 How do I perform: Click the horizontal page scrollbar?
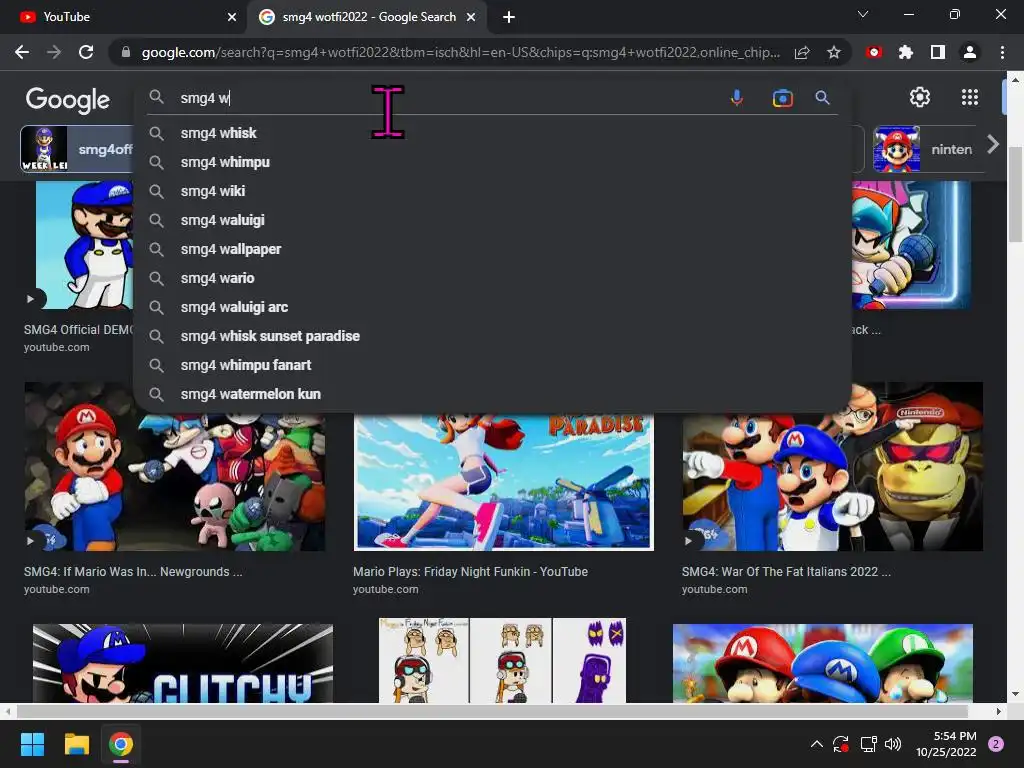coord(492,711)
